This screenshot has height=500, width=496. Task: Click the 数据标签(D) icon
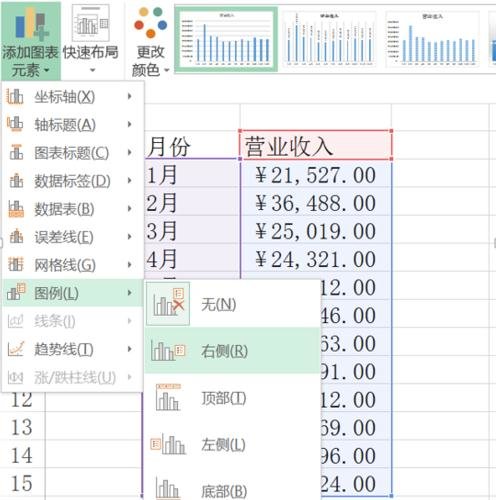click(16, 181)
